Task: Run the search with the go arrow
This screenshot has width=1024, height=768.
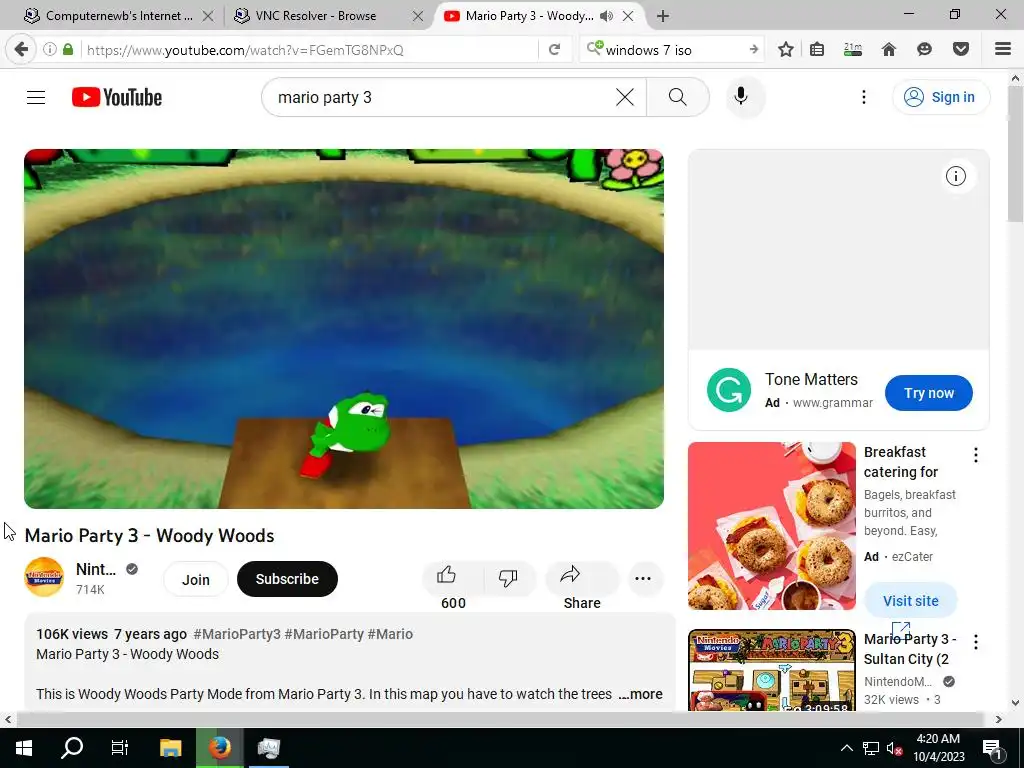Action: [754, 50]
